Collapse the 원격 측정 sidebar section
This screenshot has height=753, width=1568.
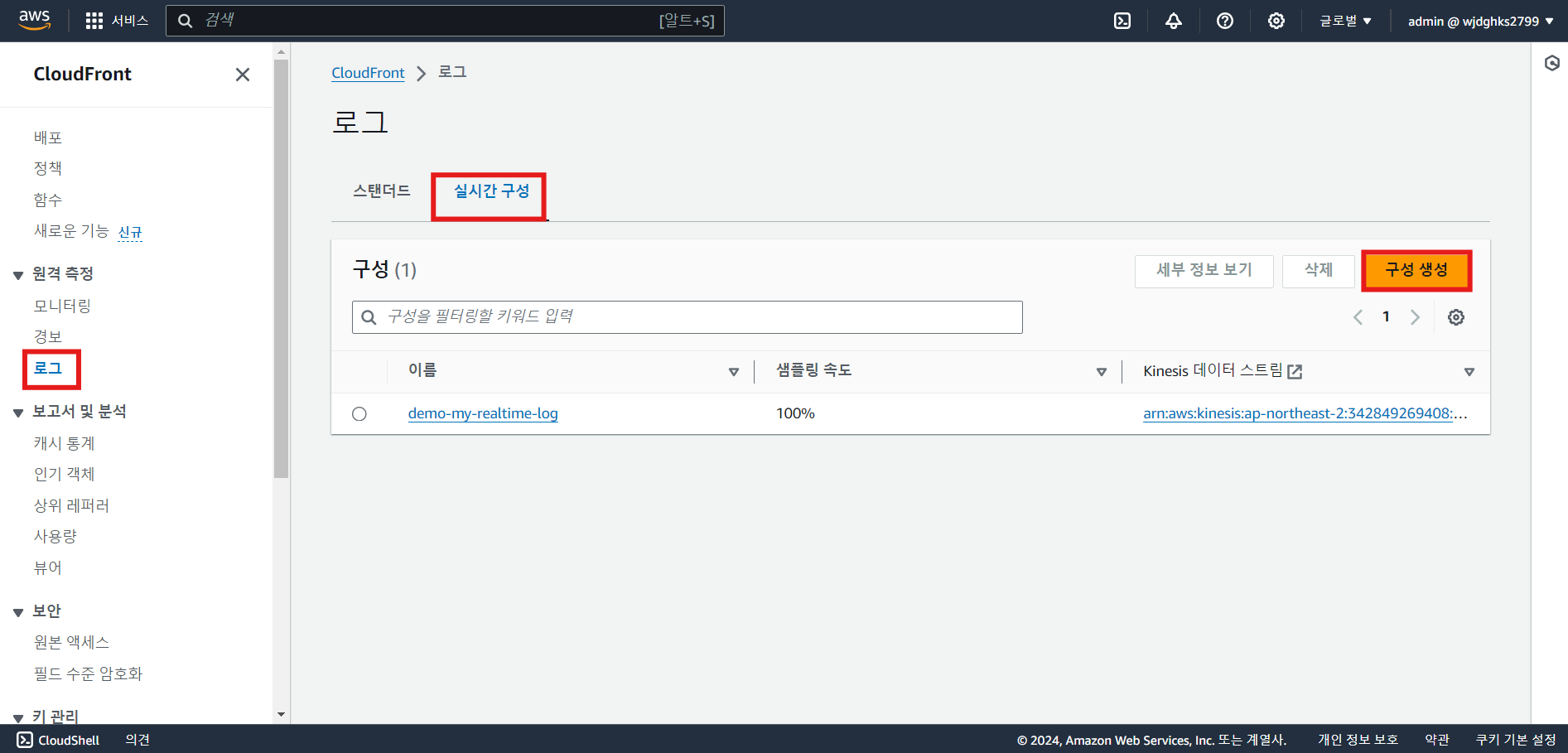pos(18,275)
